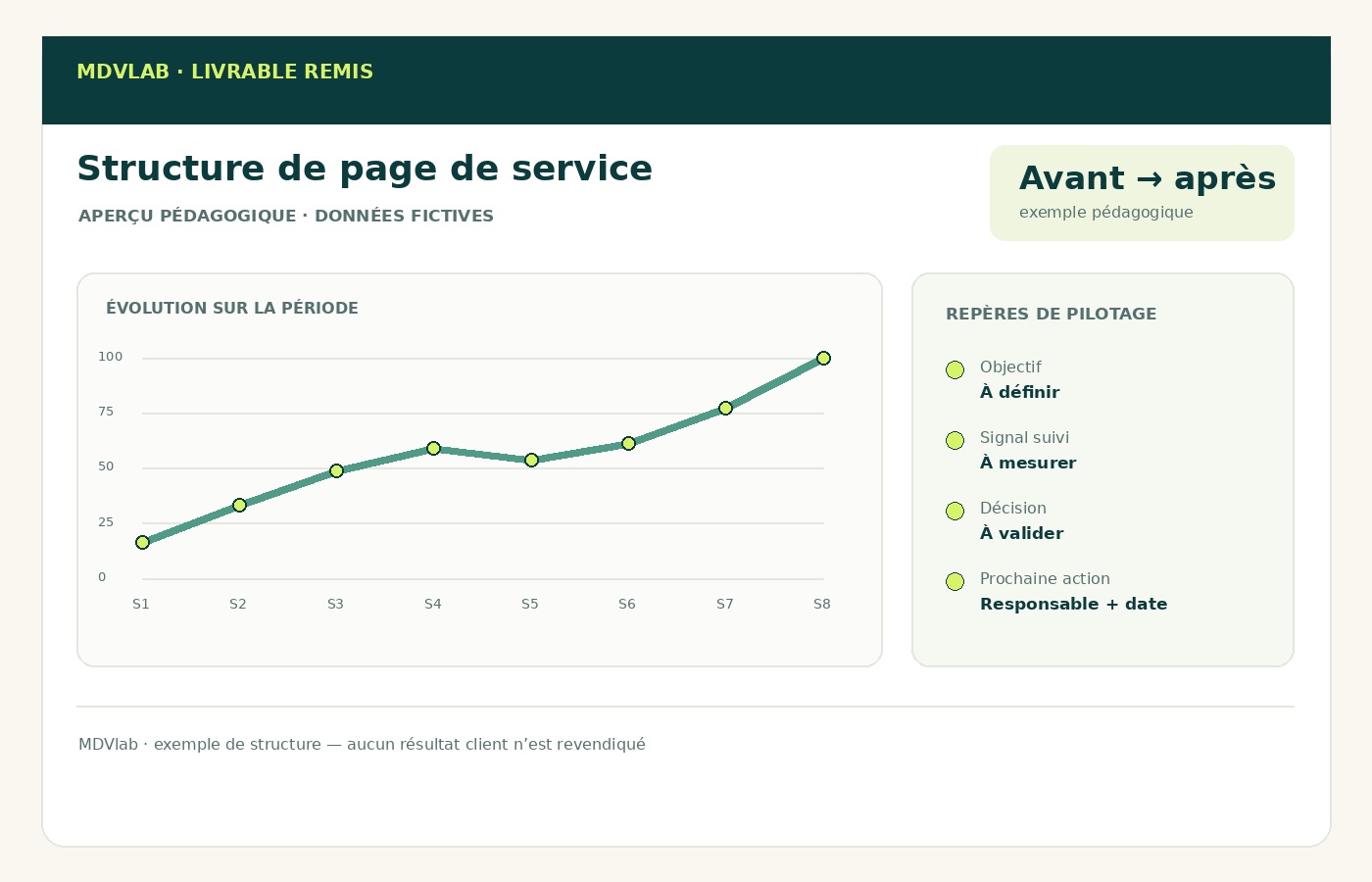Click the S3 data point on the chart

click(336, 470)
